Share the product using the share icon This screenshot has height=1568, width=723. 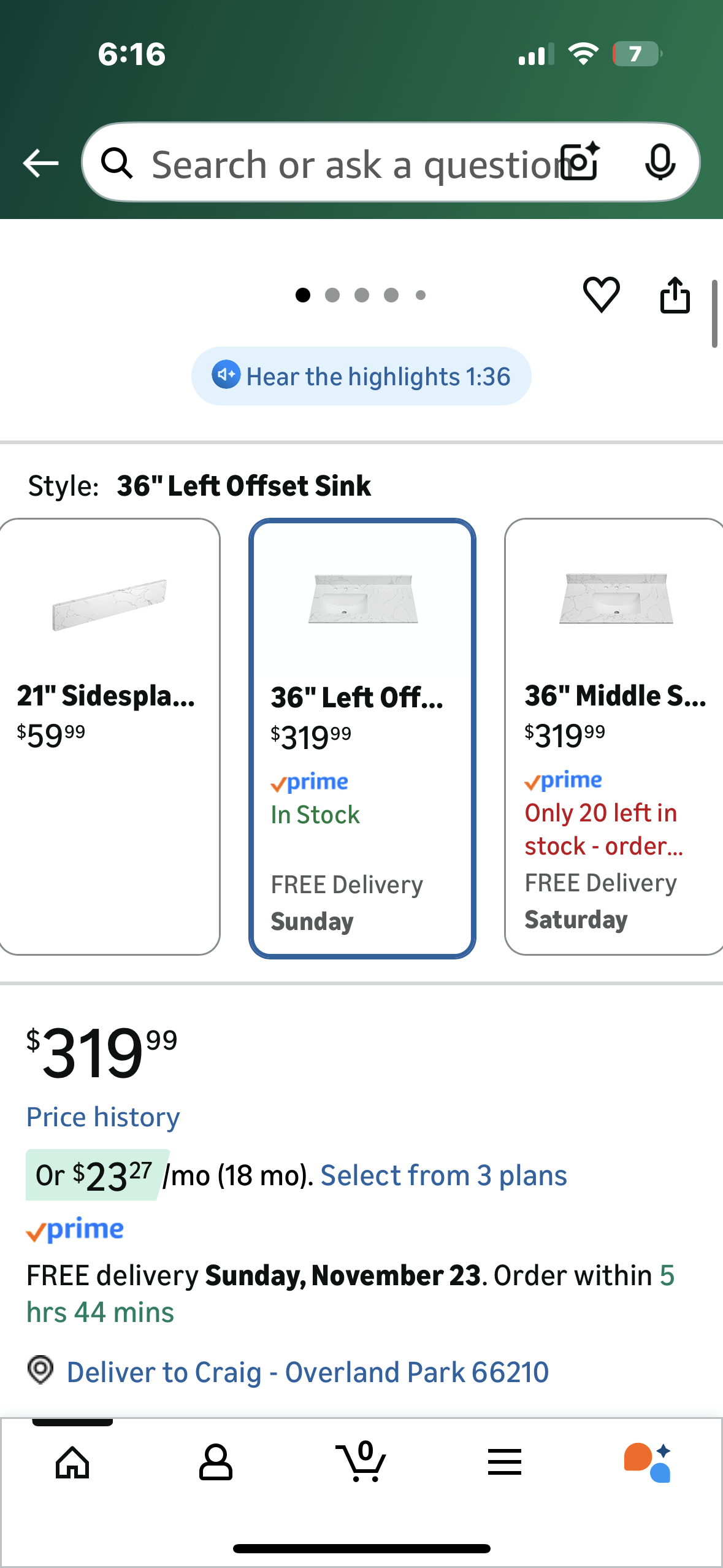pos(675,295)
